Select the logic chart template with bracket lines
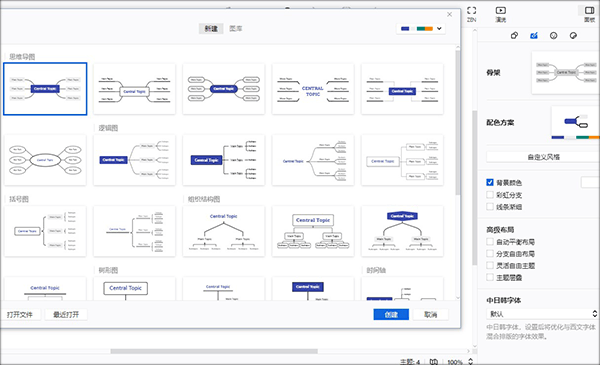The width and height of the screenshot is (600, 365). pyautogui.click(x=223, y=160)
